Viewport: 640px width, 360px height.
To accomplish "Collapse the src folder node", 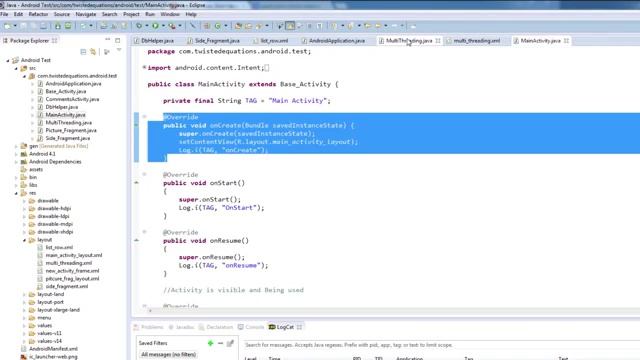I will tap(16, 68).
